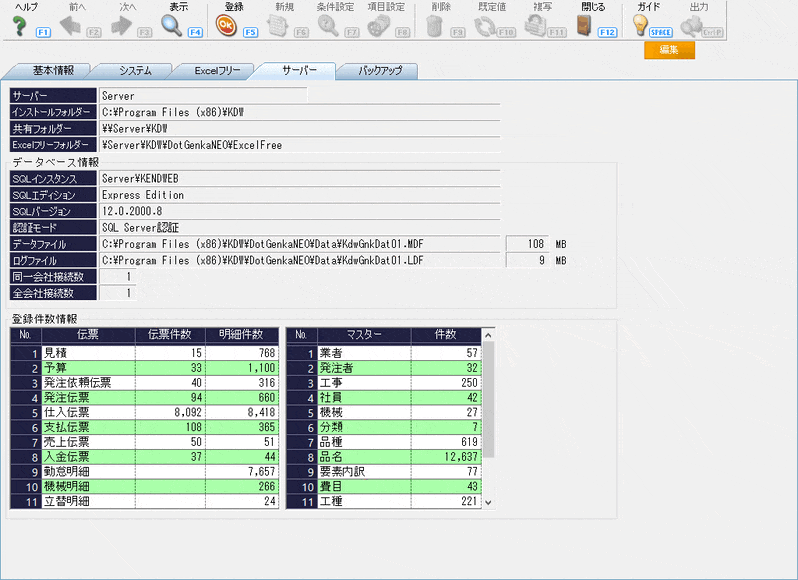
Task: Click the 108 MB data size field
Action: pyautogui.click(x=527, y=244)
